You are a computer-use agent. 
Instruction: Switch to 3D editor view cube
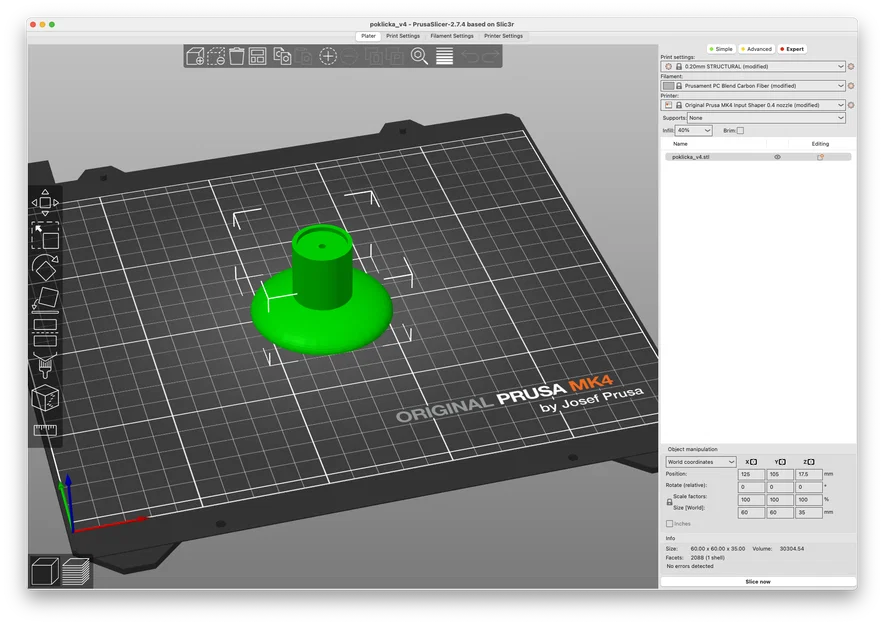[45, 571]
